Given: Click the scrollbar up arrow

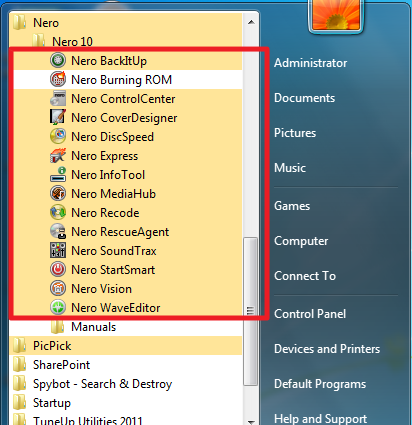Looking at the screenshot, I should (x=251, y=22).
